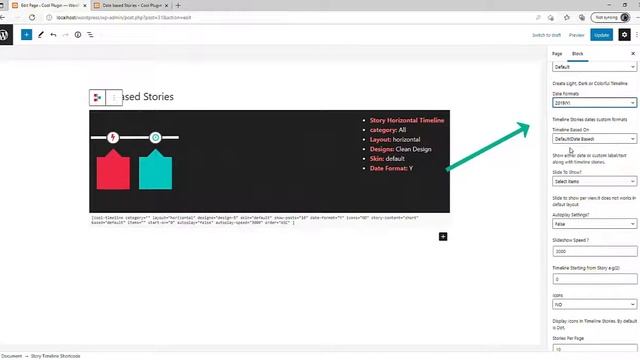Open the Icons dropdown set to NO

tap(594, 304)
